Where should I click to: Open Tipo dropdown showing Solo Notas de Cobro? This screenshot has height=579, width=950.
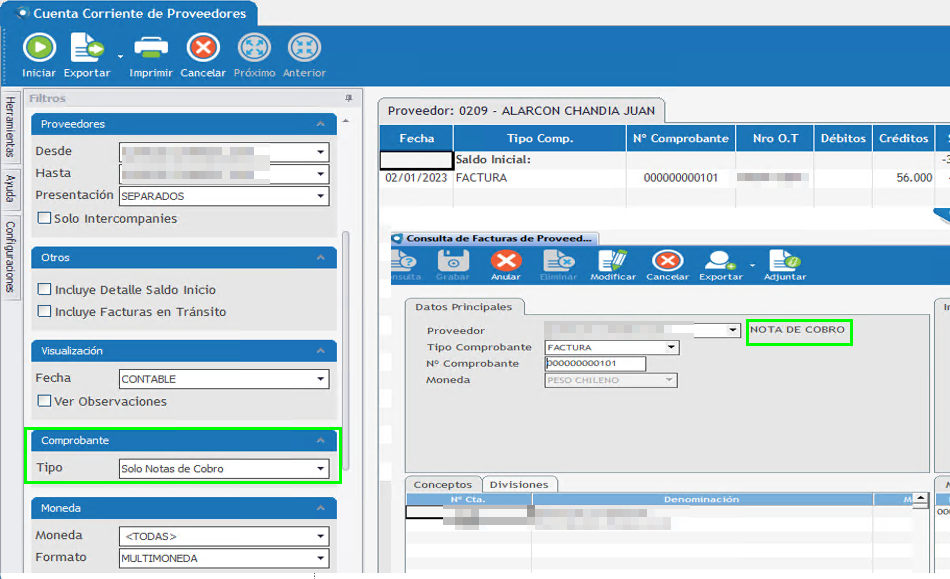click(321, 469)
